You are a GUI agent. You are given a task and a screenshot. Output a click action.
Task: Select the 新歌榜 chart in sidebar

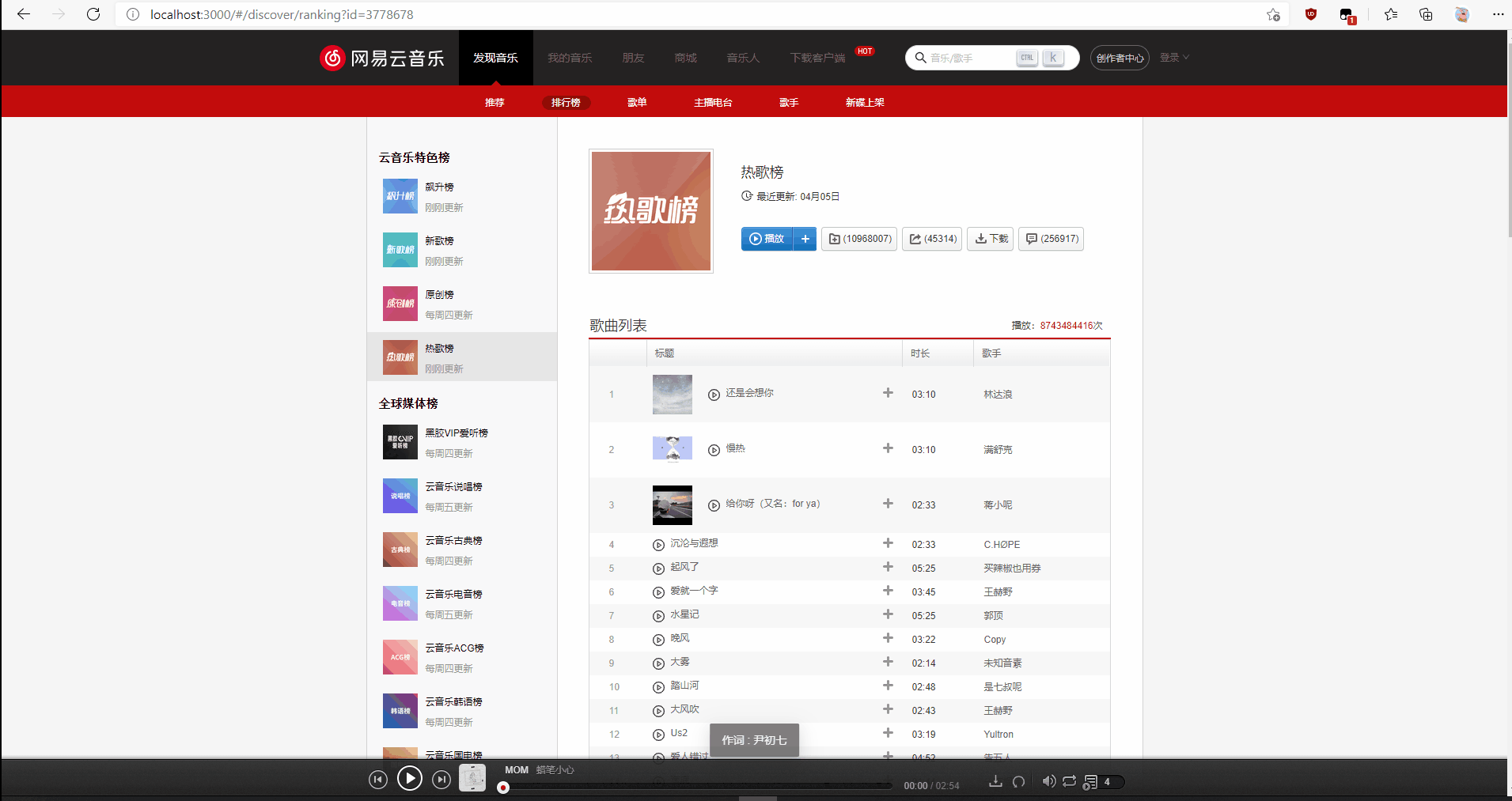click(x=462, y=250)
